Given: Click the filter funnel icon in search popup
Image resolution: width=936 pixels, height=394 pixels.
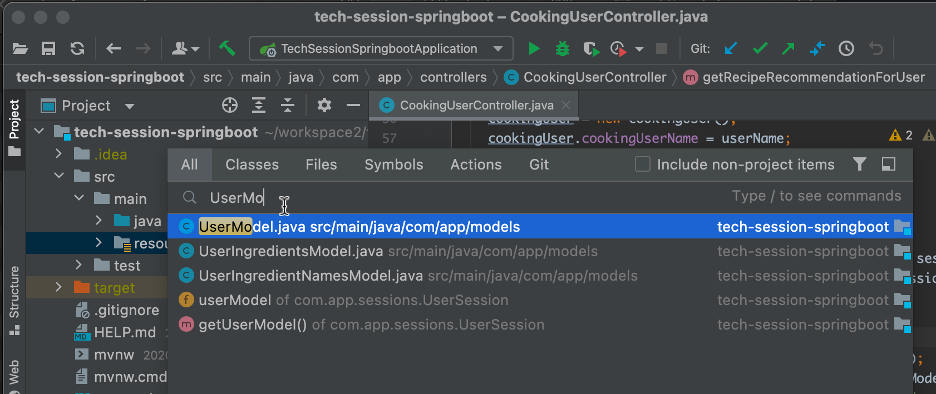Looking at the screenshot, I should pyautogui.click(x=859, y=164).
